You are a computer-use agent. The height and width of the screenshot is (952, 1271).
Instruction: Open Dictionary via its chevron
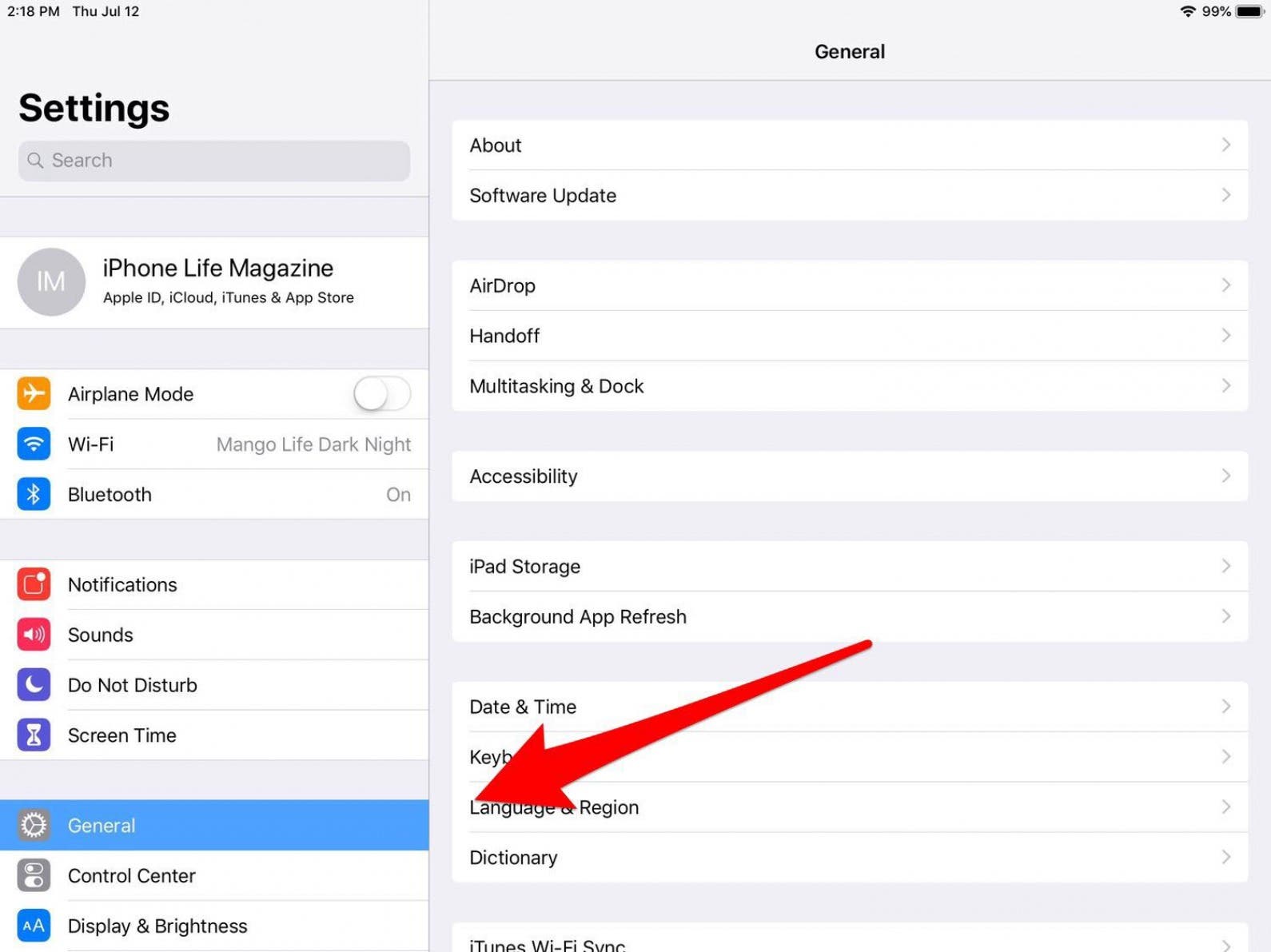(1225, 858)
